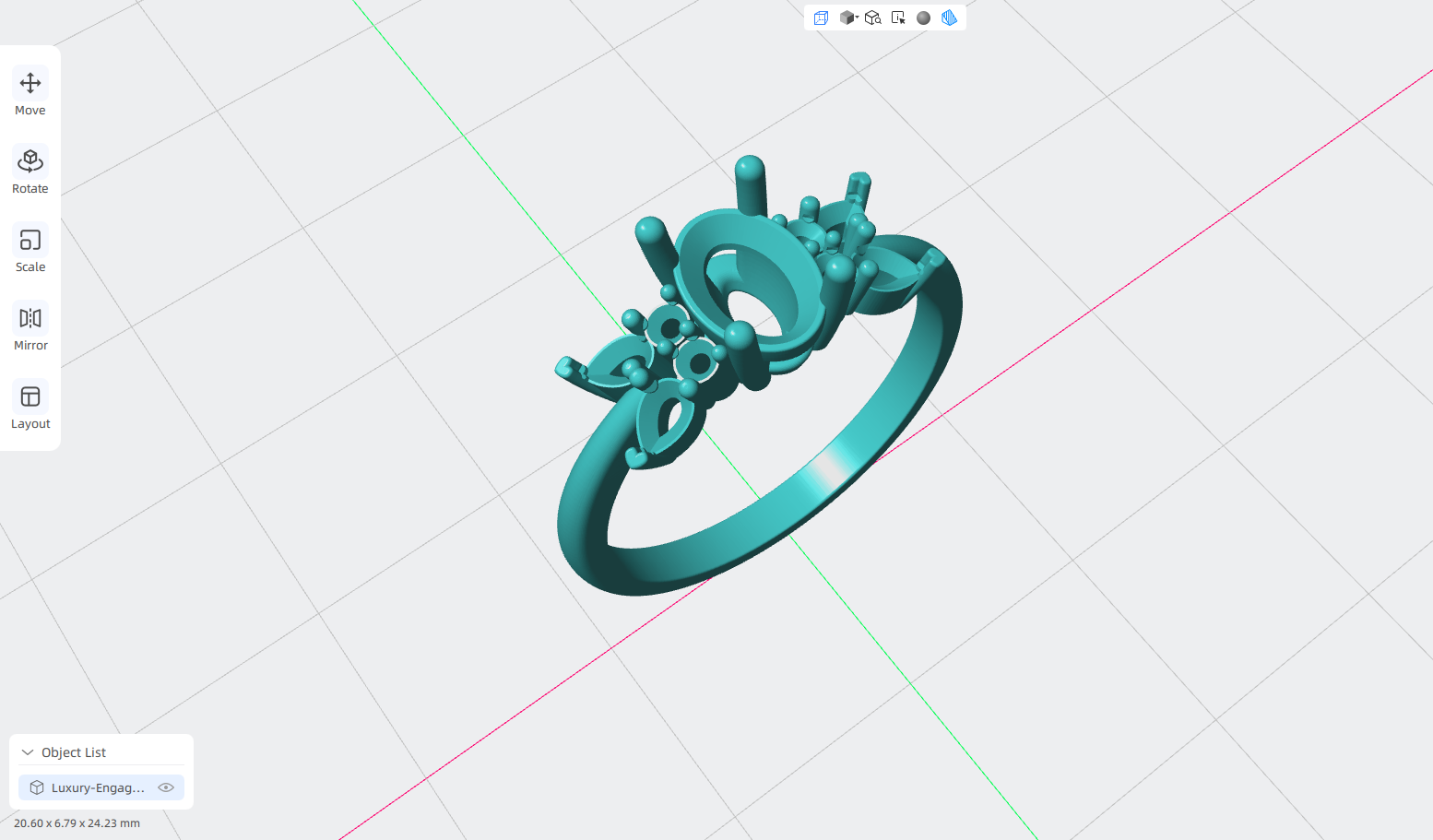Viewport: 1433px width, 840px height.
Task: Collapse the Object List panel chevron
Action: pyautogui.click(x=28, y=752)
